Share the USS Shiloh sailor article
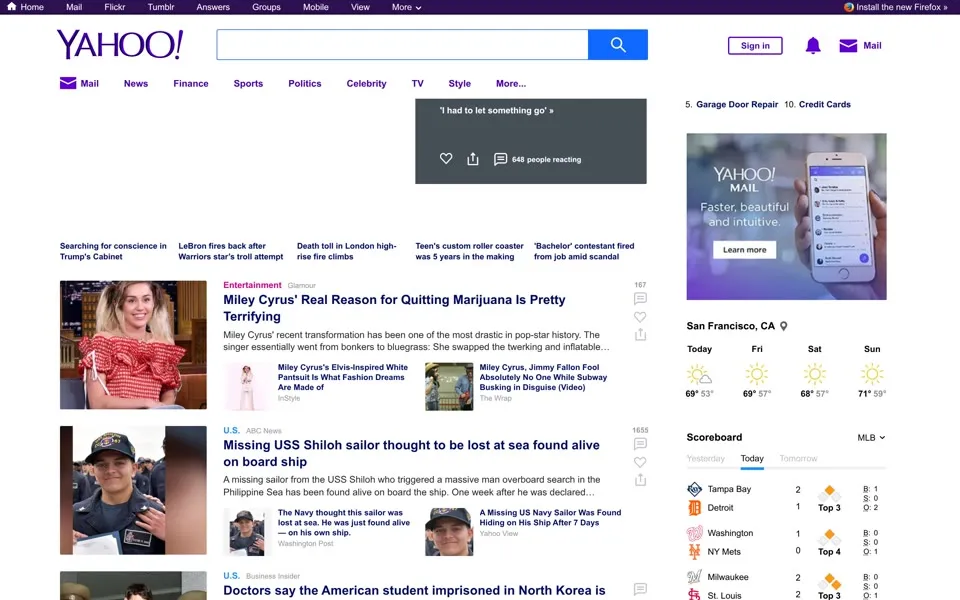 pos(640,479)
